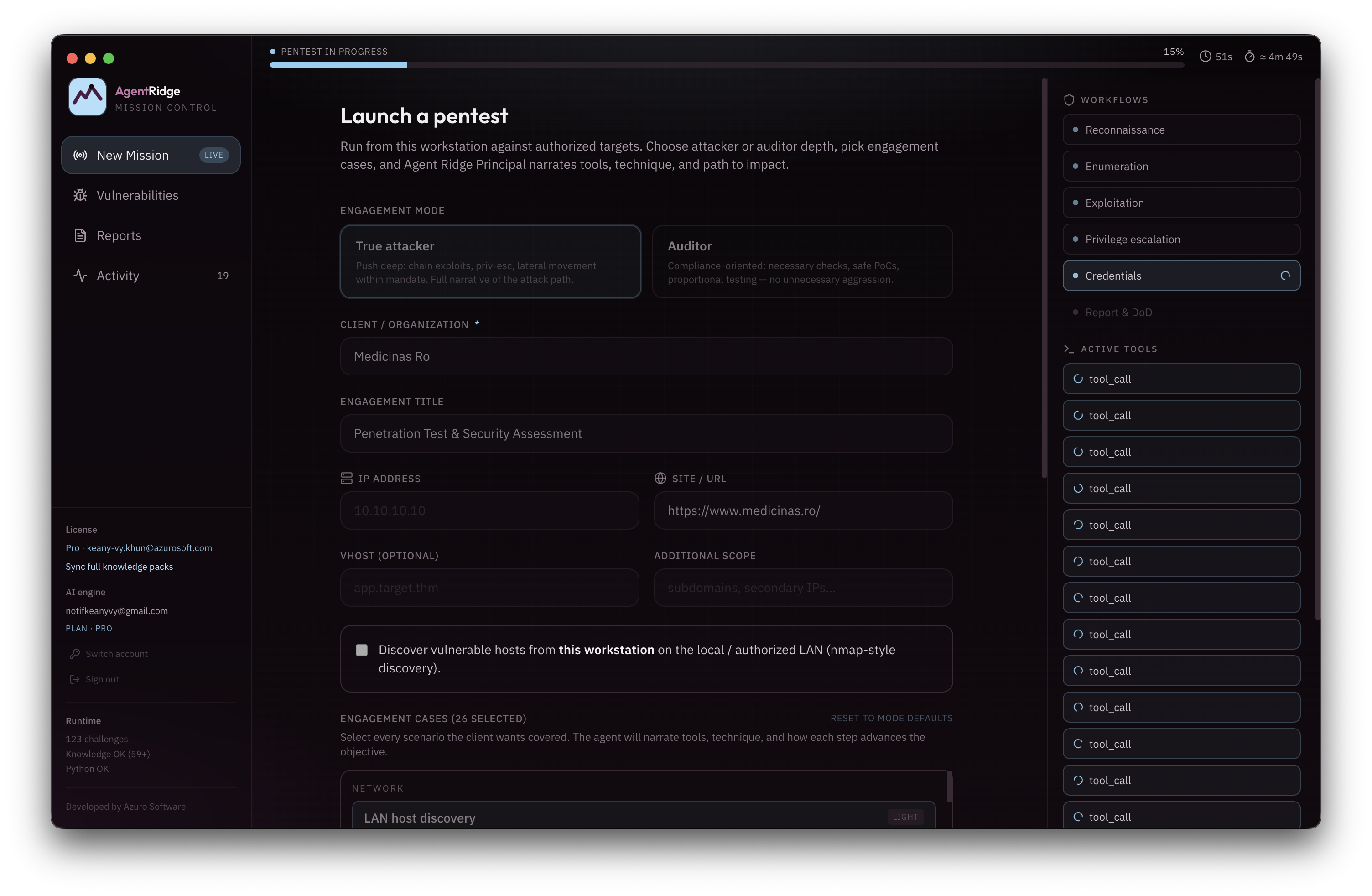Click the NETWORK group label
1372x896 pixels.
(x=378, y=788)
